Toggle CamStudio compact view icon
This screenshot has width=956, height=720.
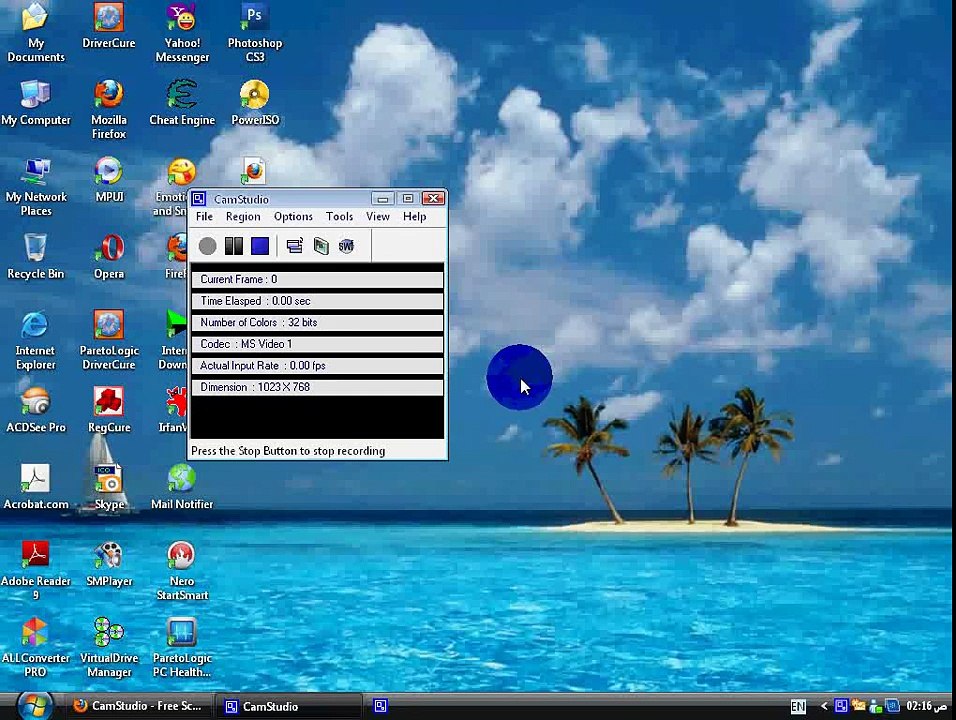click(x=294, y=246)
